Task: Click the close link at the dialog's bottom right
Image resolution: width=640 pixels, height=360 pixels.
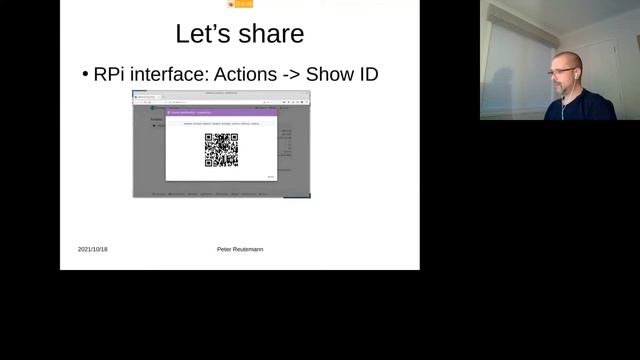Action: point(271,177)
